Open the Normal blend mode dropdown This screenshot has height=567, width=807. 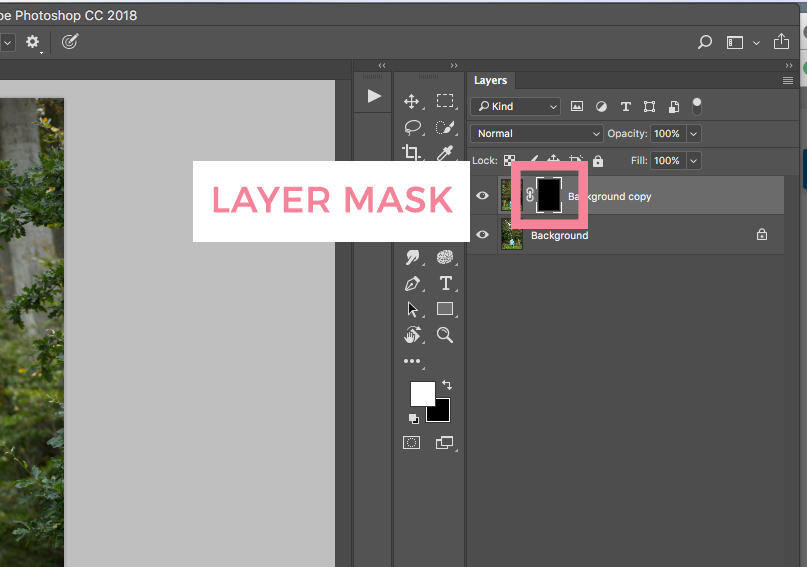click(537, 133)
